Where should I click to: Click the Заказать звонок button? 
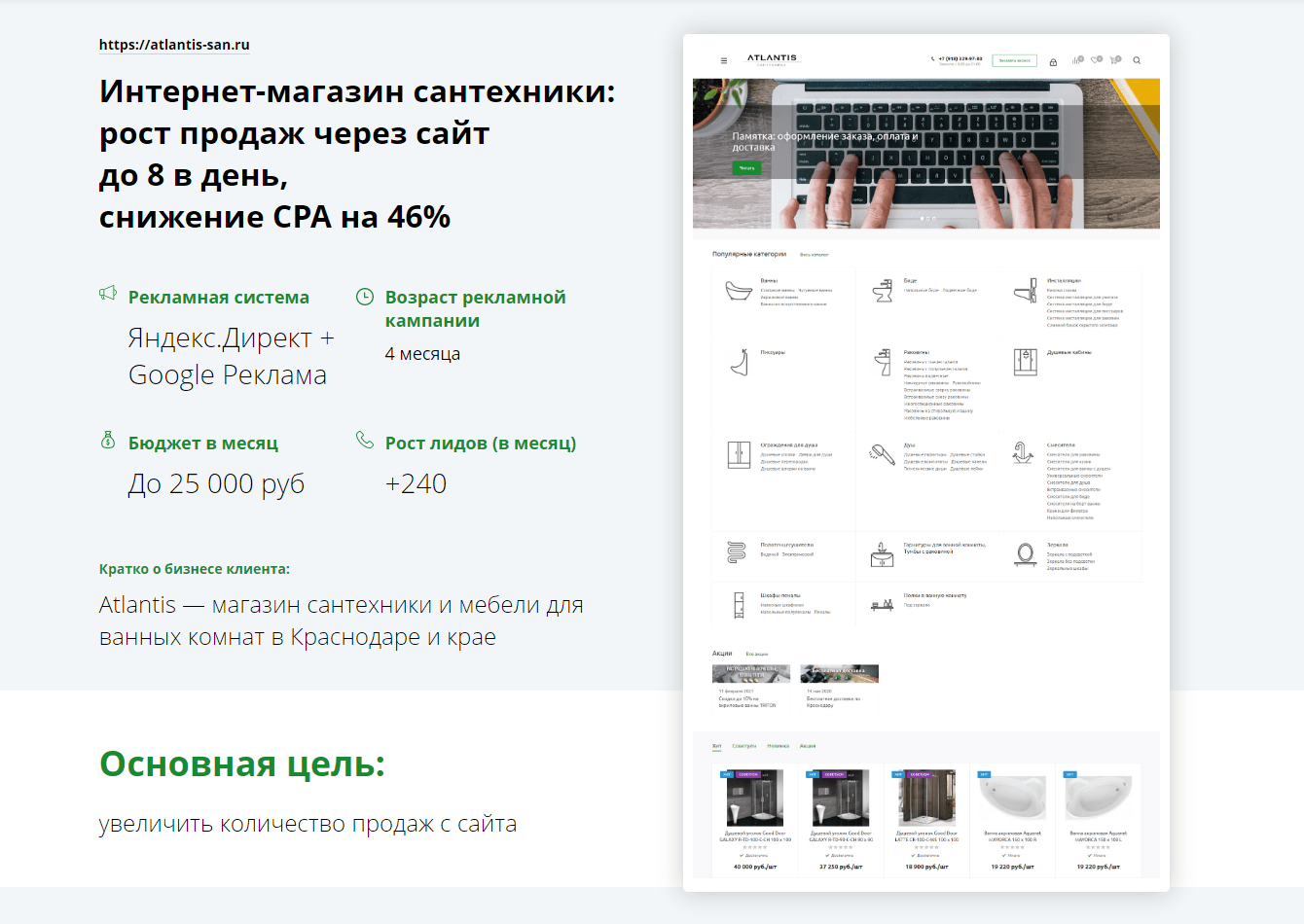tap(1015, 60)
